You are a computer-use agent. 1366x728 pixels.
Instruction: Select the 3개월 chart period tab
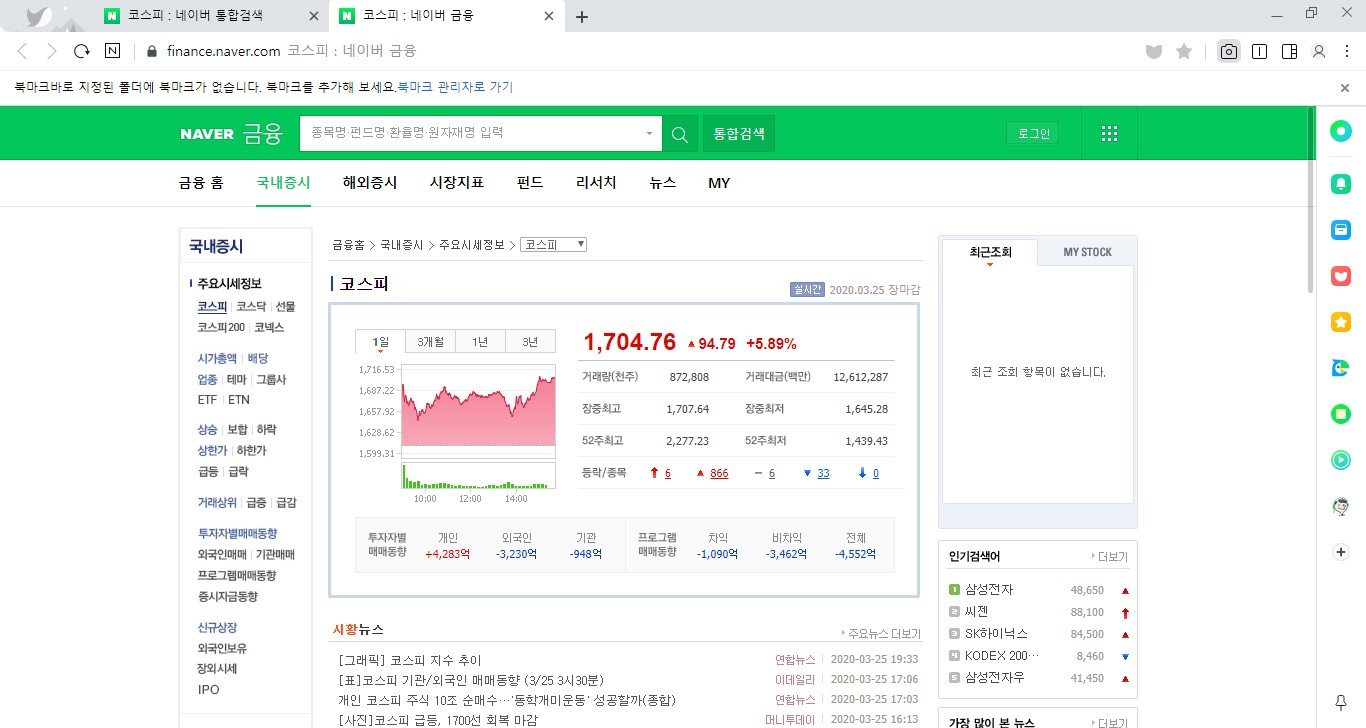click(x=431, y=342)
